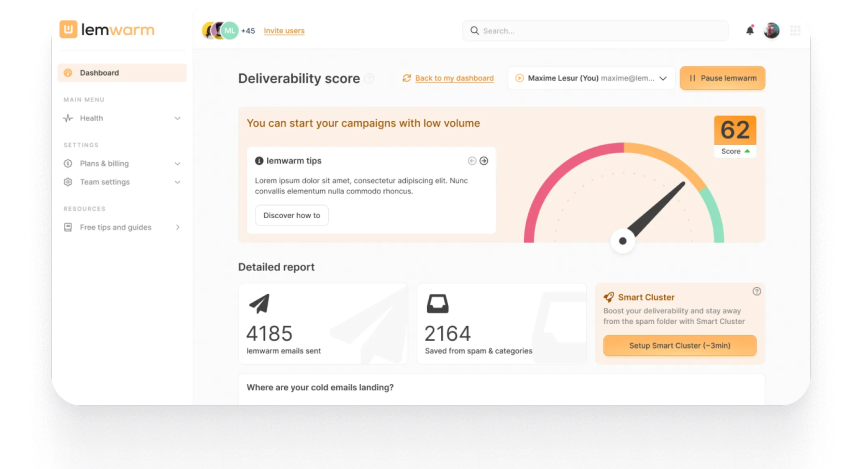The image size is (857, 469).
Task: Click the Team settings gear icon
Action: (x=68, y=182)
